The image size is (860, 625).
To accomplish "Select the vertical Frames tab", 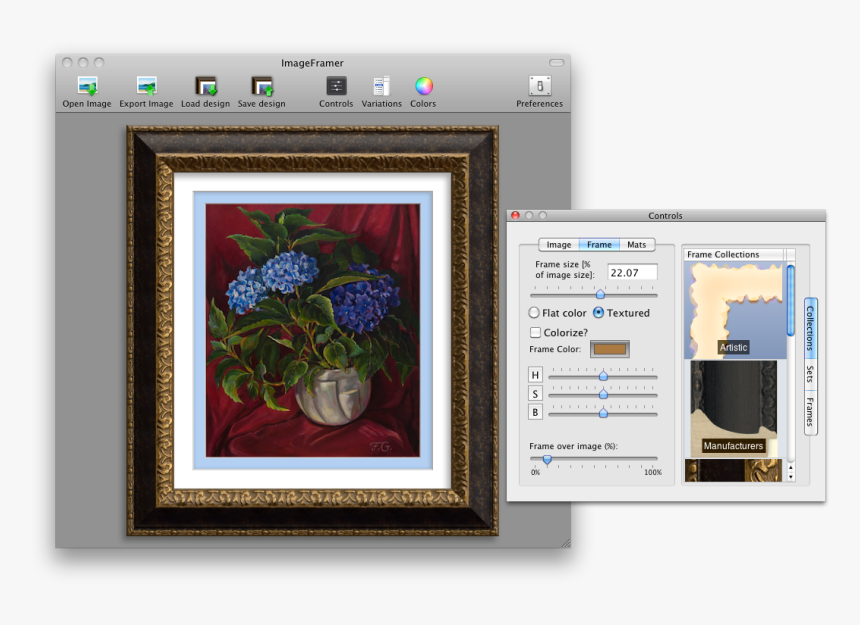I will [x=811, y=413].
